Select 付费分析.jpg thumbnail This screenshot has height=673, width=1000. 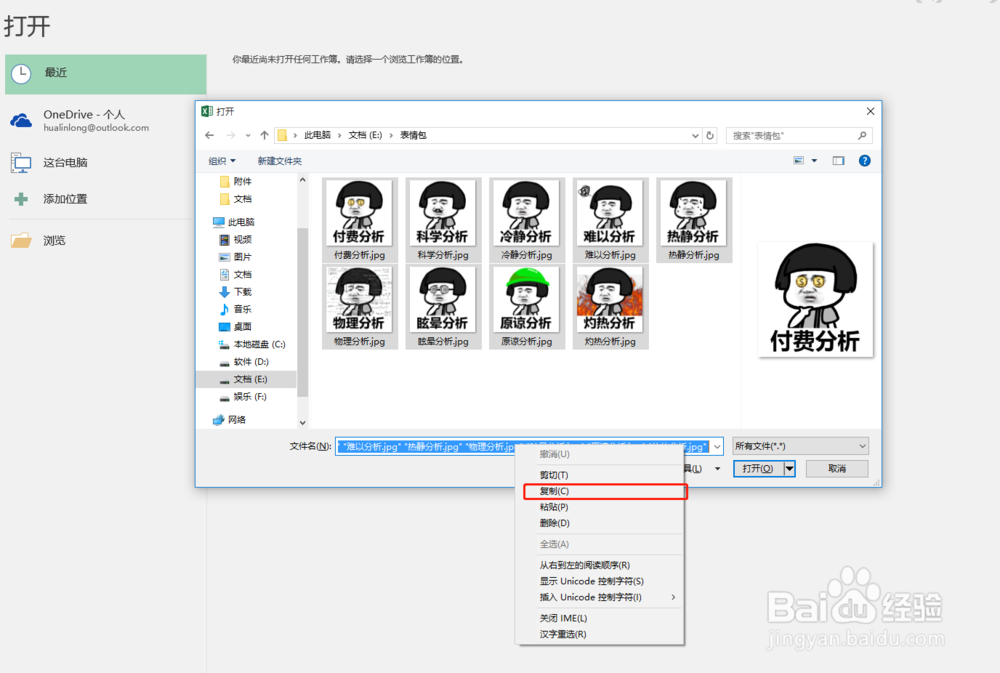359,219
